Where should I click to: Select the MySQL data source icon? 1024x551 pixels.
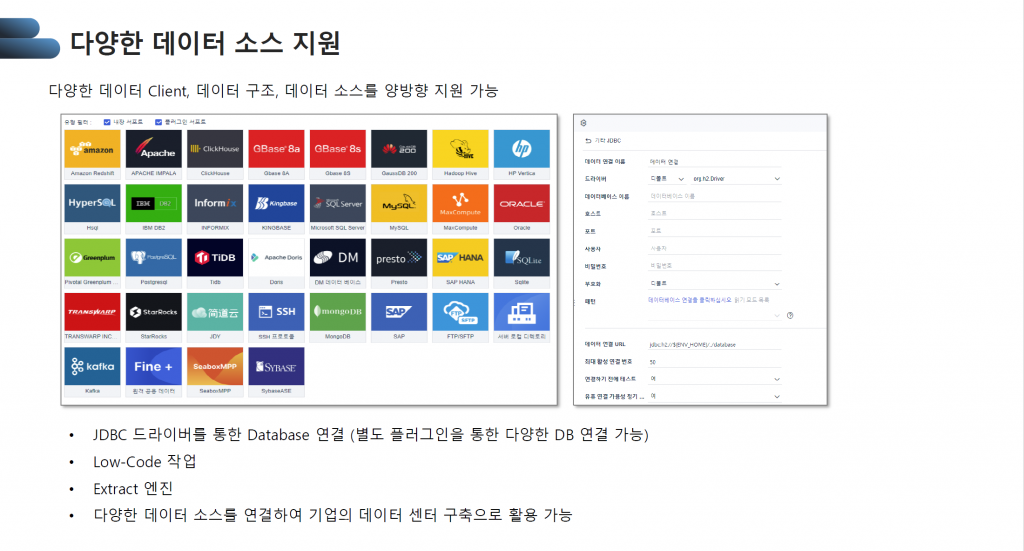398,203
